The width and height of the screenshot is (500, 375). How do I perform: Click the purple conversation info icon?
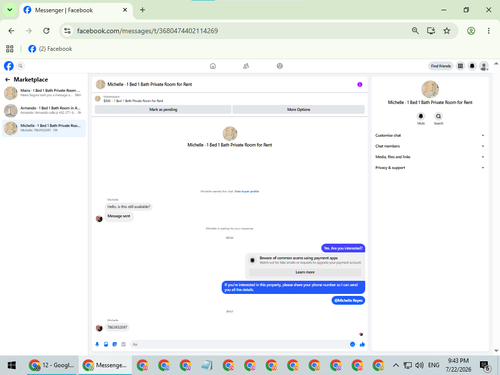click(360, 84)
